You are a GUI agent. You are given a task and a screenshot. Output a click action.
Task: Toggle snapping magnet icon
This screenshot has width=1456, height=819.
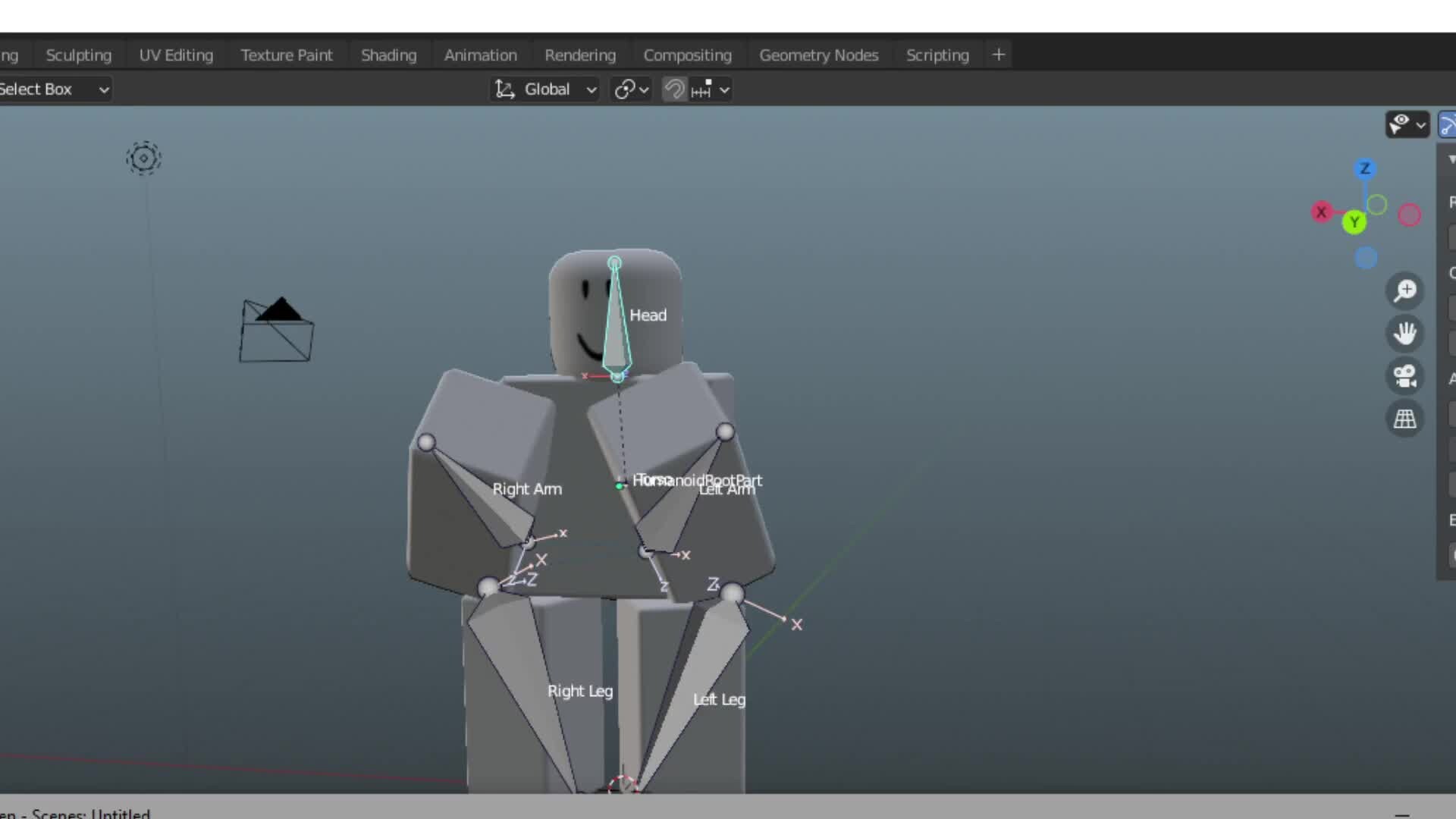click(674, 89)
